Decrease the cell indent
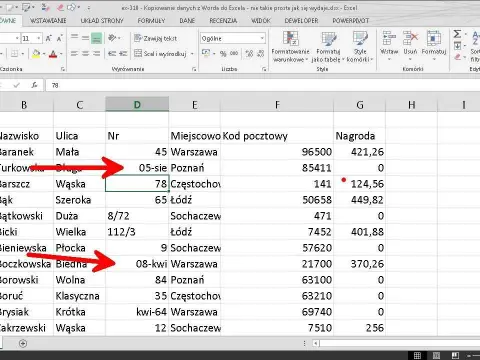Image resolution: width=480 pixels, height=360 pixels. (x=112, y=53)
